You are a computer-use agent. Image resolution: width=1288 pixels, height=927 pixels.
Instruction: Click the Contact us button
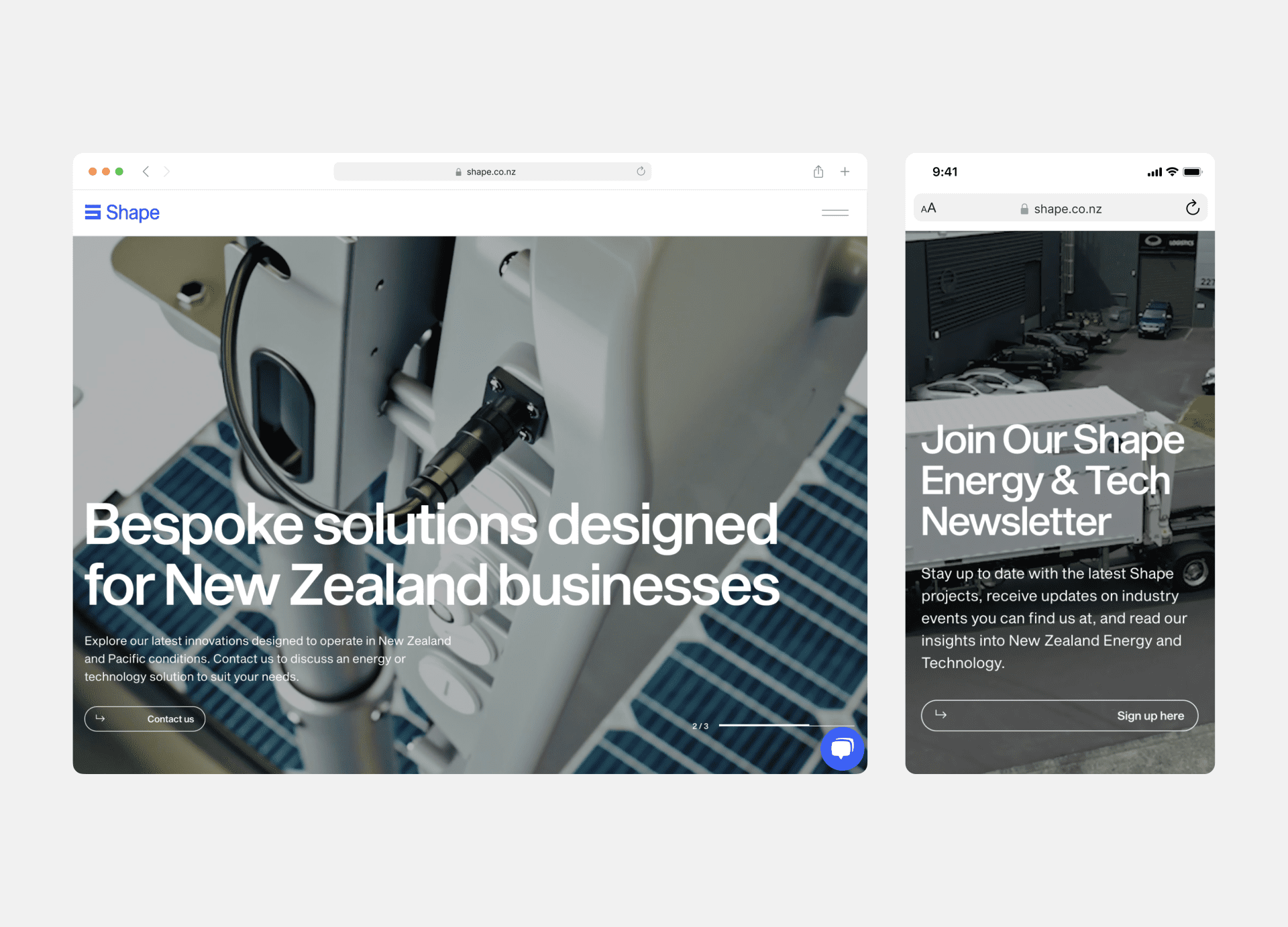(x=145, y=718)
